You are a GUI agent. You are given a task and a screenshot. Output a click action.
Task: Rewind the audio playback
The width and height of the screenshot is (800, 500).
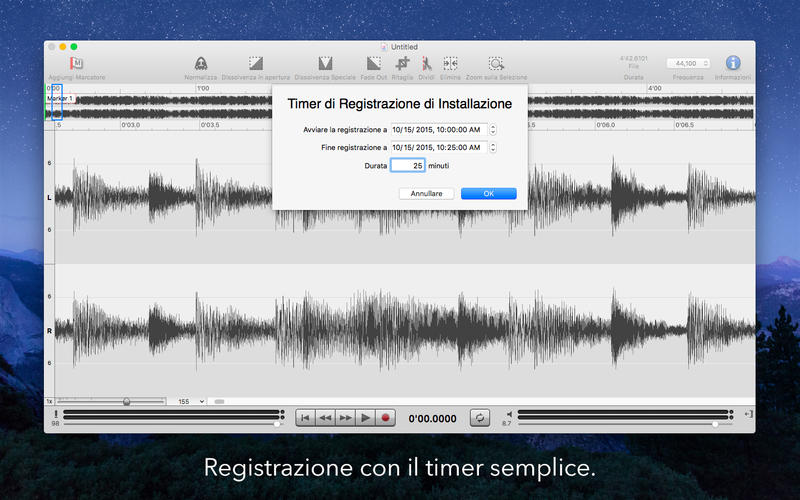click(x=325, y=418)
